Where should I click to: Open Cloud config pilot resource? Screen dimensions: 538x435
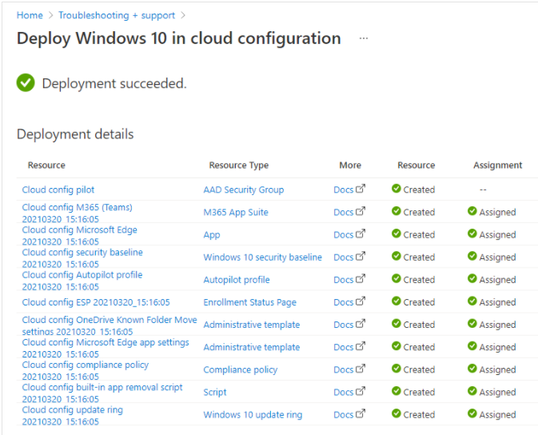[x=58, y=190]
